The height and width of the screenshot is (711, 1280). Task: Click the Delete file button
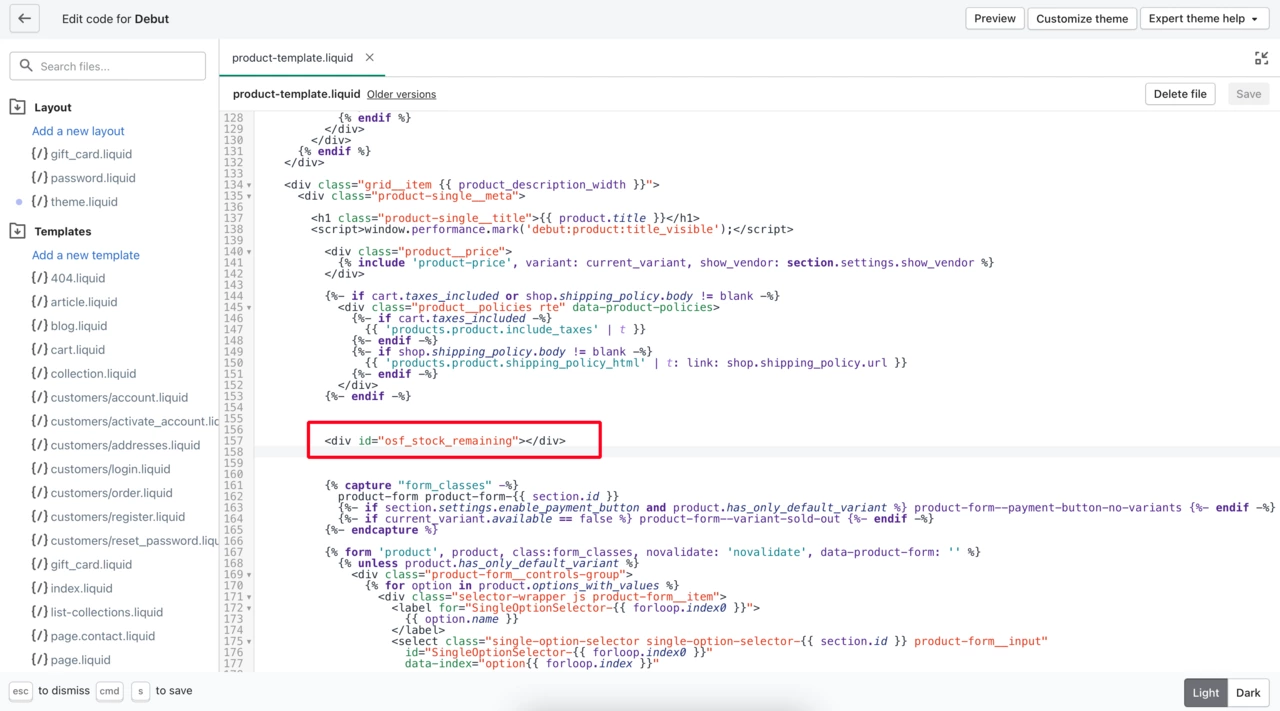[1180, 94]
